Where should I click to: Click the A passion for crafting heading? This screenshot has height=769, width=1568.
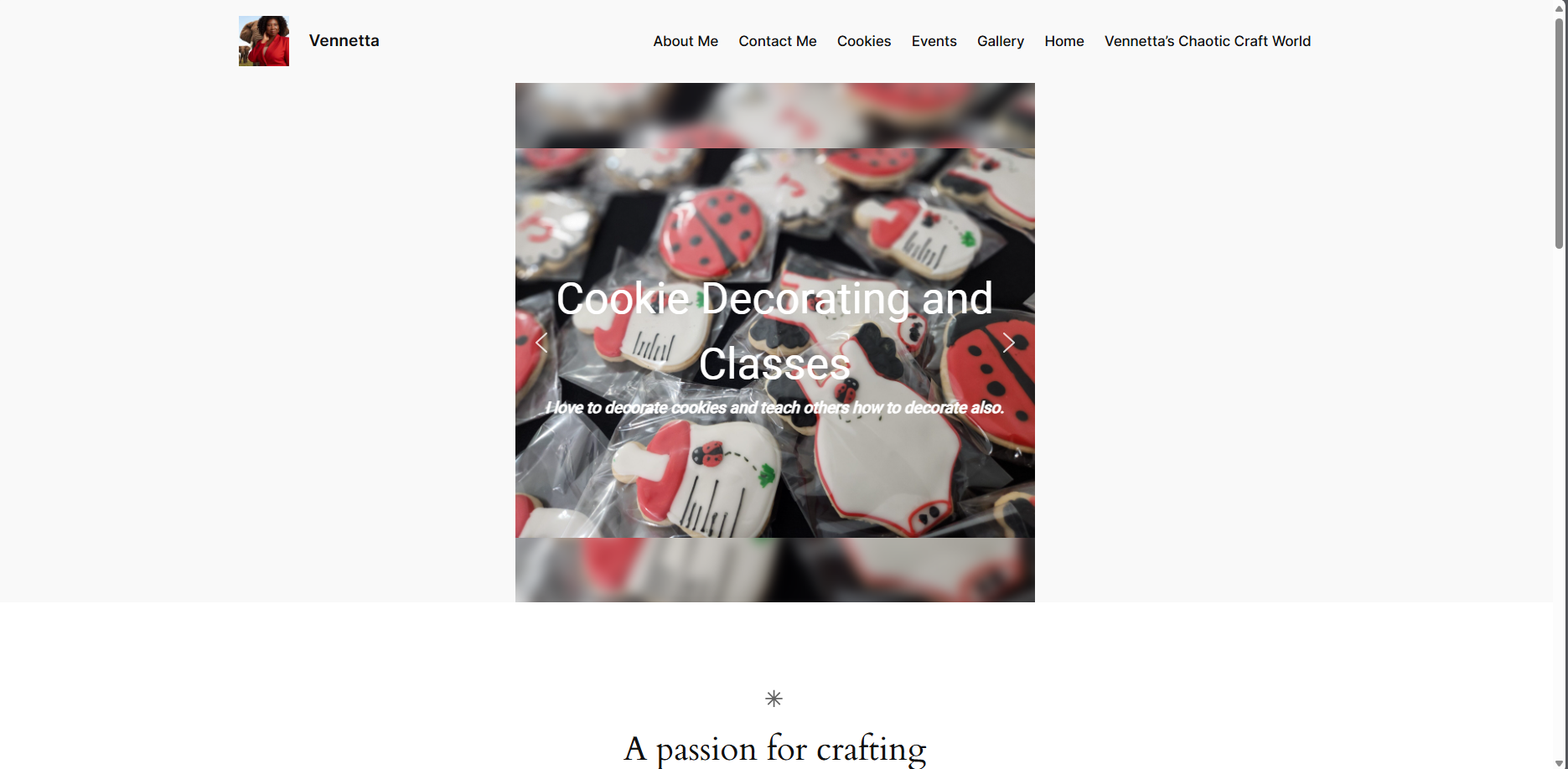(x=774, y=748)
